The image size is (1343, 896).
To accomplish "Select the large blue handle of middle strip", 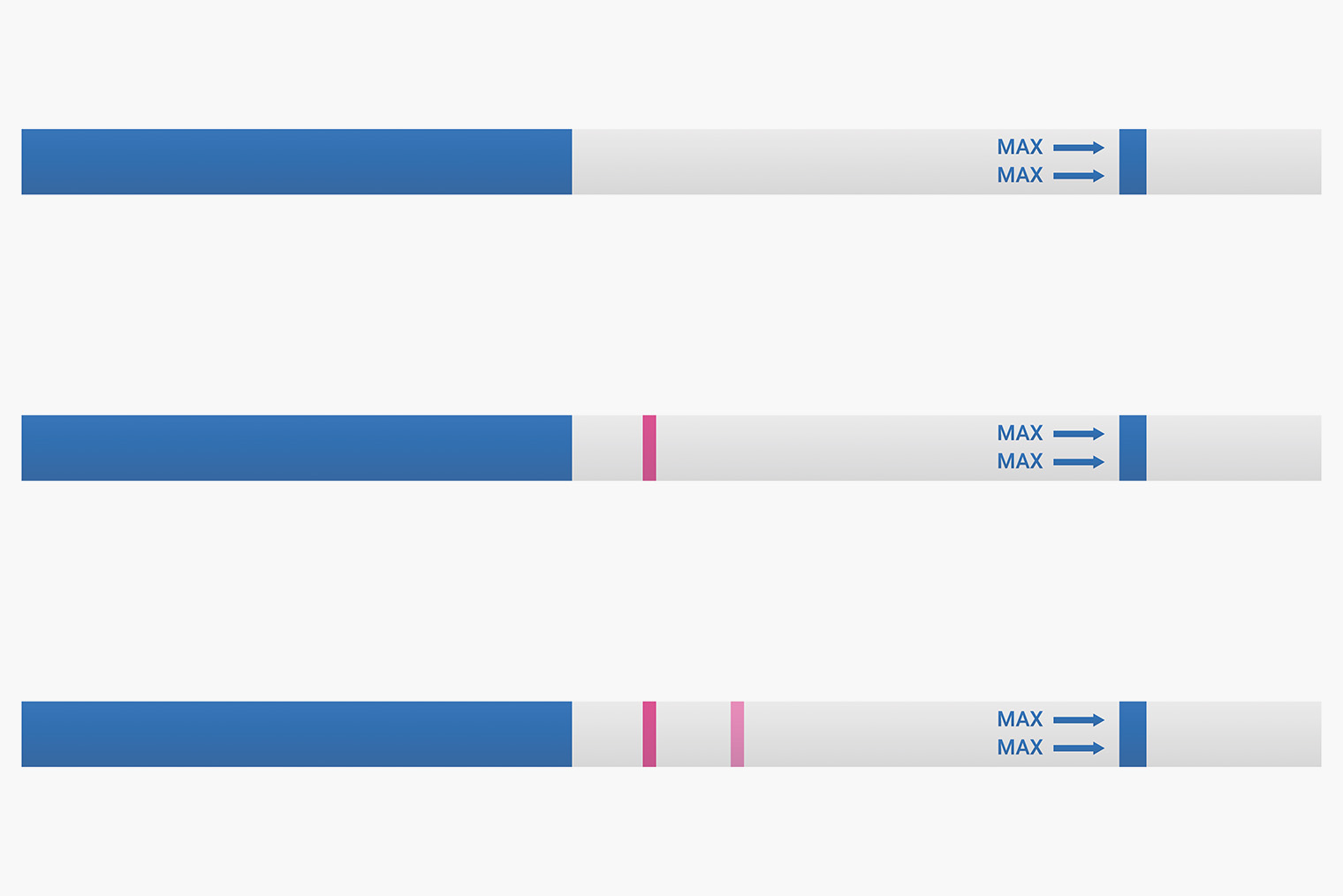I will point(297,448).
